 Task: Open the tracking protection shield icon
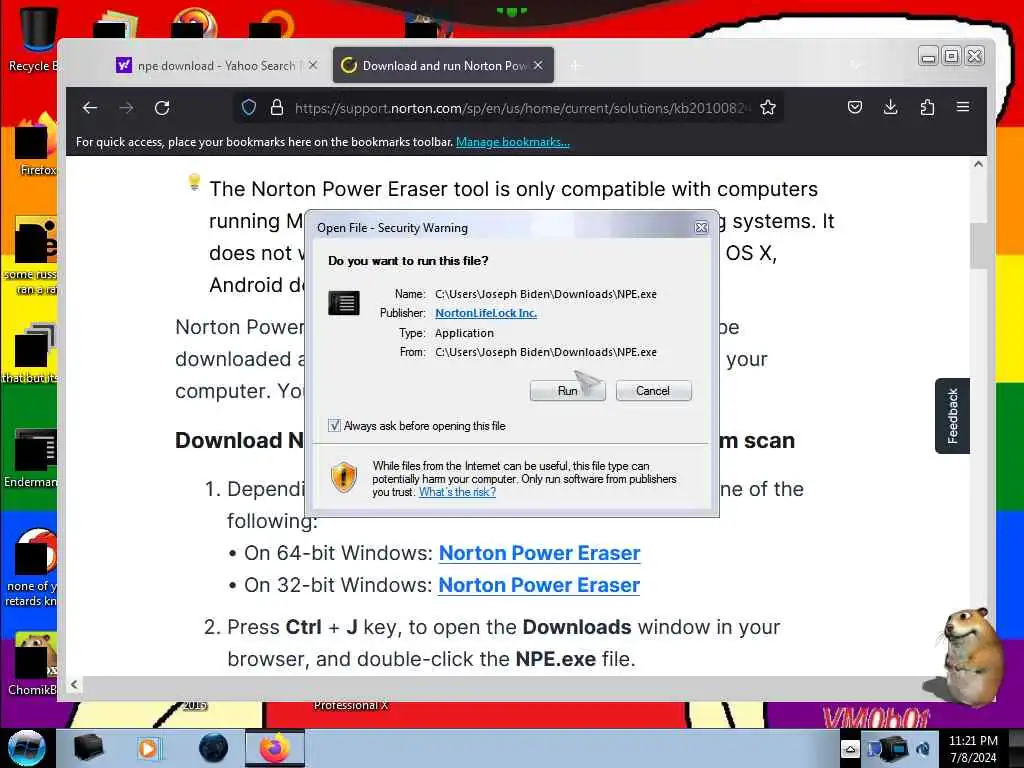point(249,108)
